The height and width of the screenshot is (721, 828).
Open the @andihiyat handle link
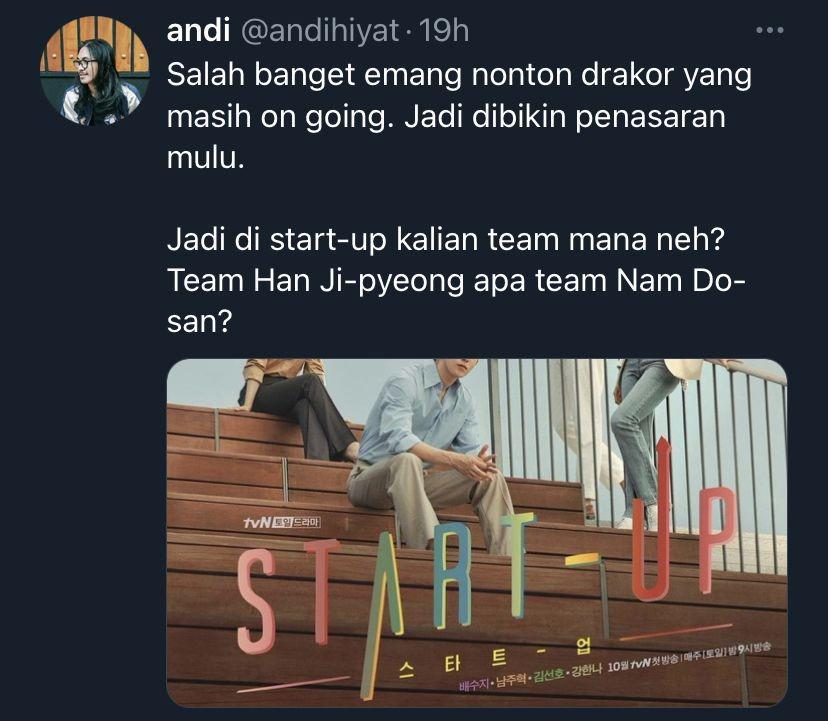point(319,32)
